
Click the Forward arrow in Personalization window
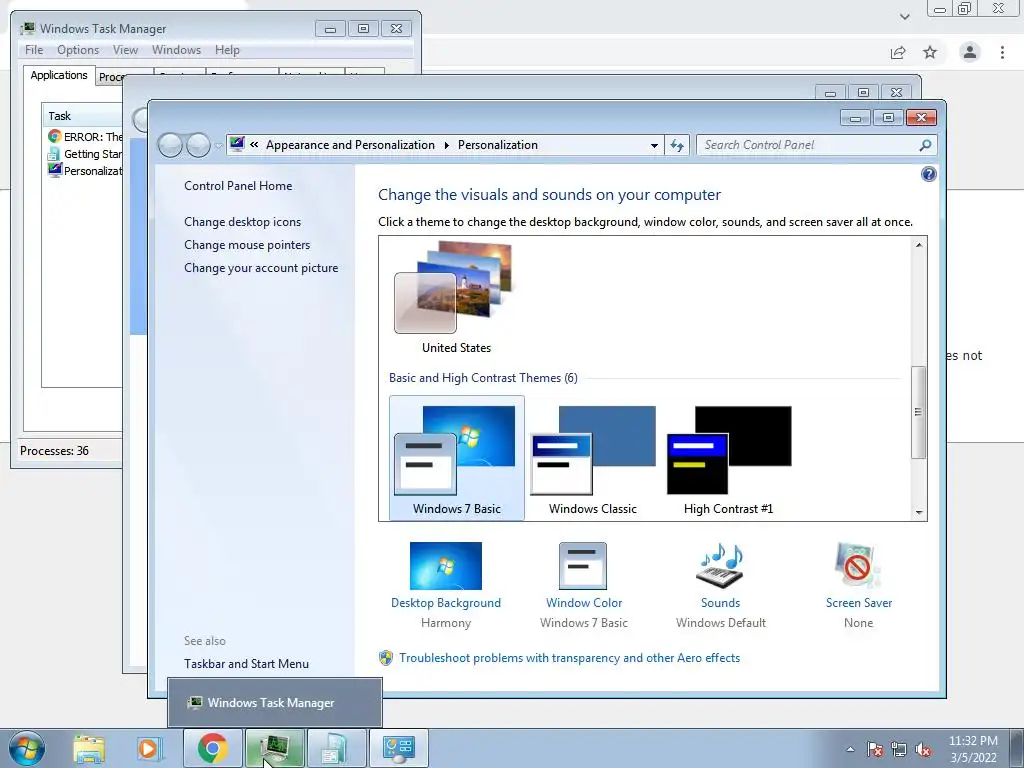(198, 145)
